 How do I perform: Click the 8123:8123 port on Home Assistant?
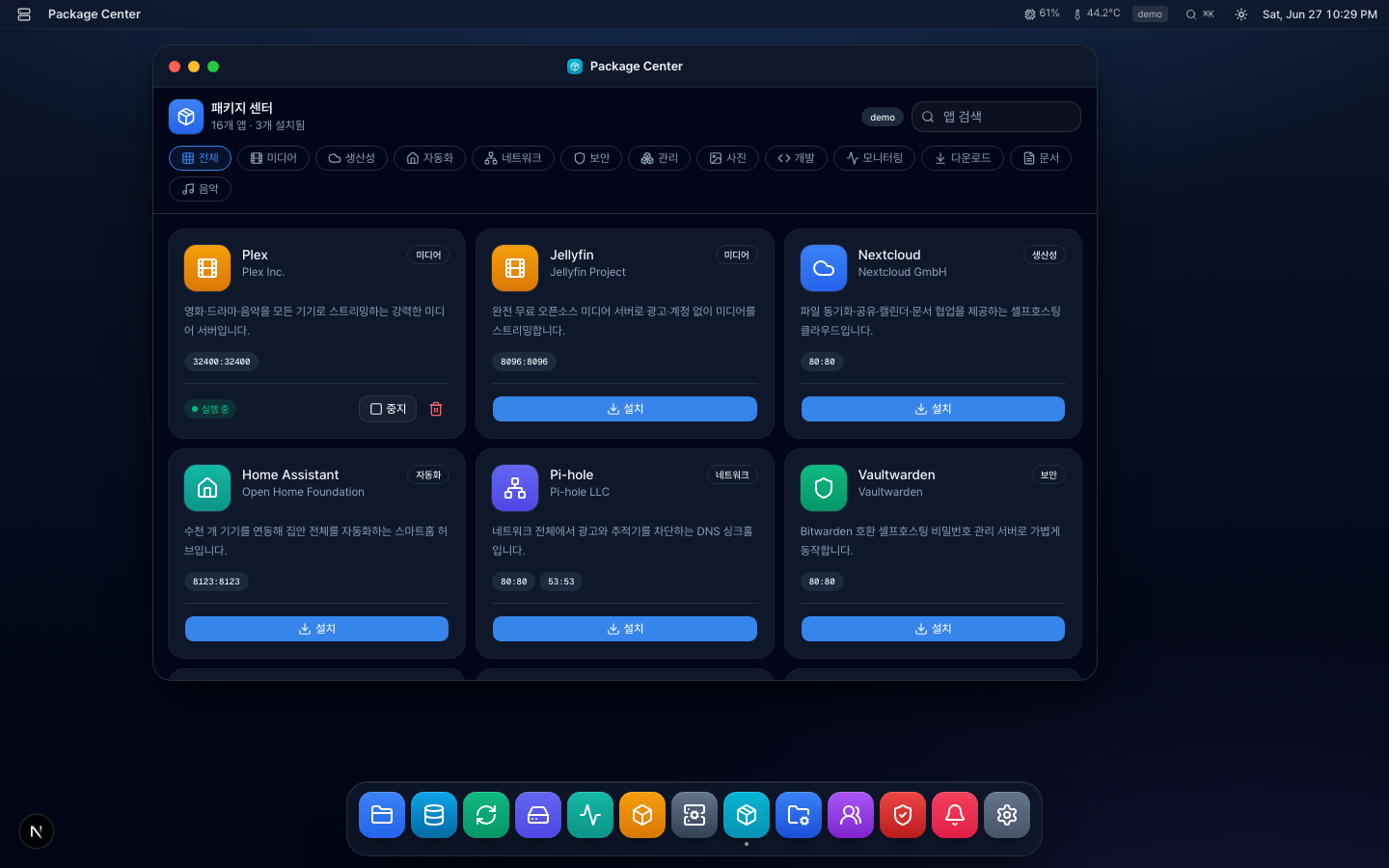coord(216,582)
